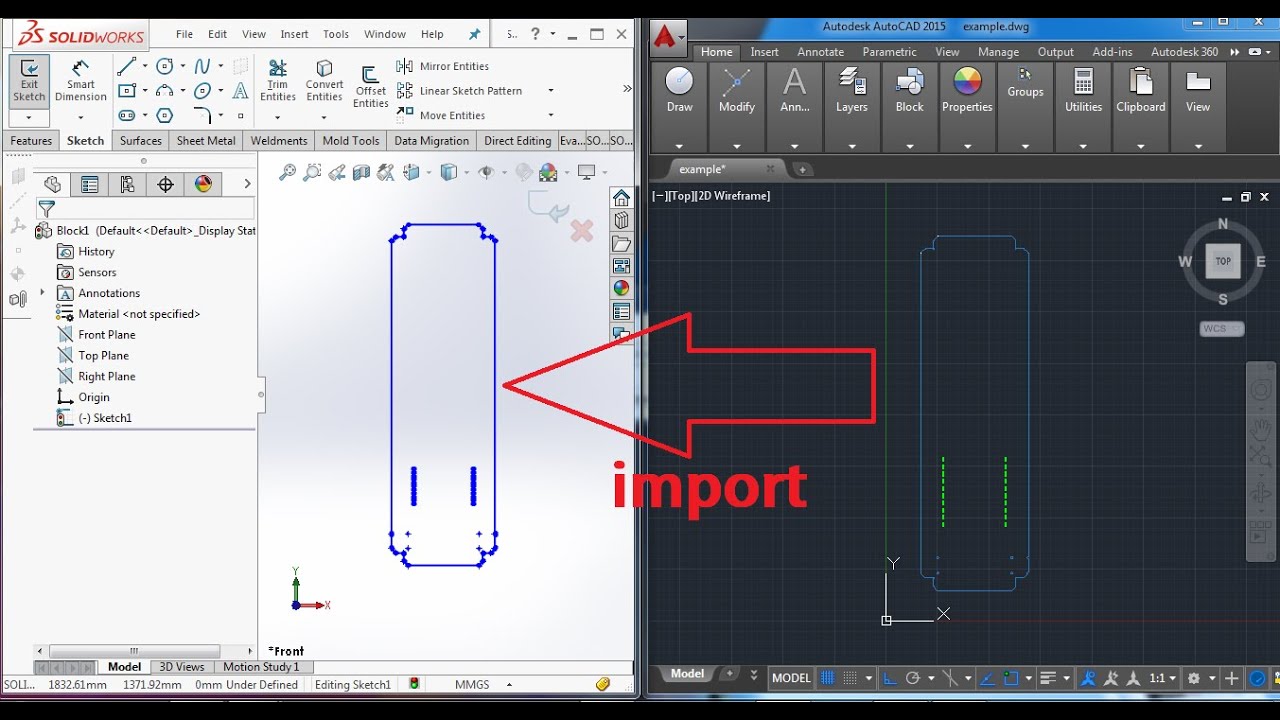Select the Corner Rectangle tool

pos(126,91)
